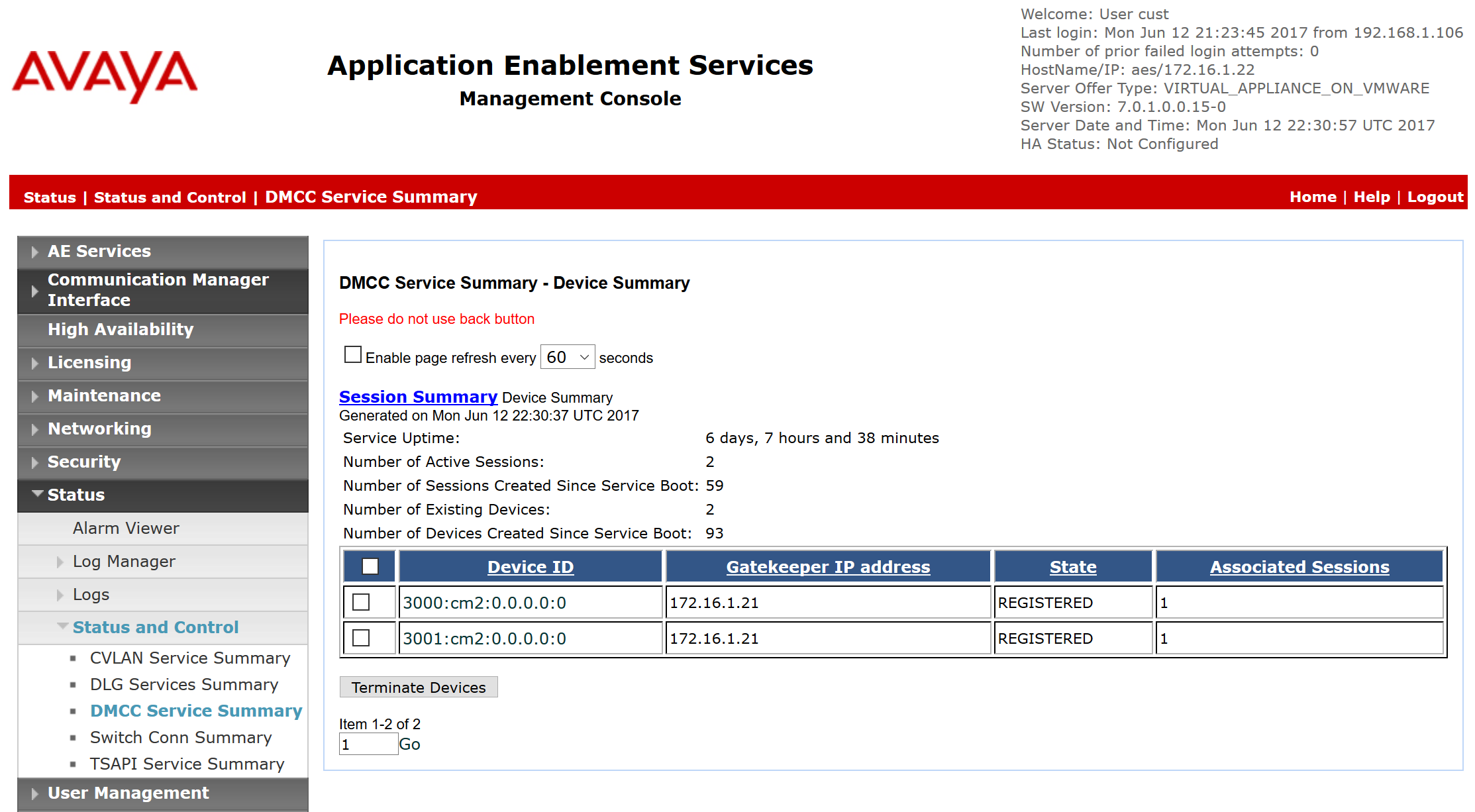Open TSAPI Service Summary

tap(187, 764)
